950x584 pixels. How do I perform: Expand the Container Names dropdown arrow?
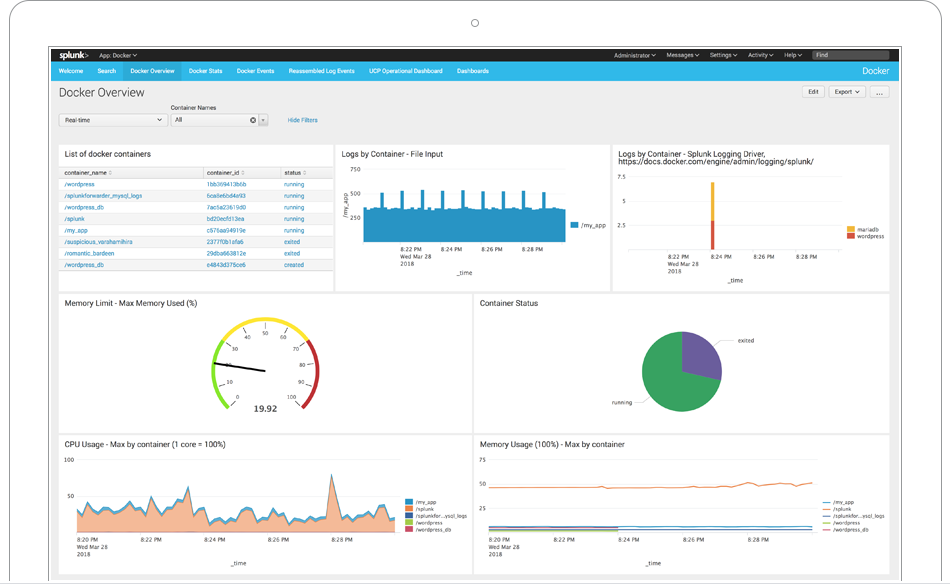click(x=264, y=121)
